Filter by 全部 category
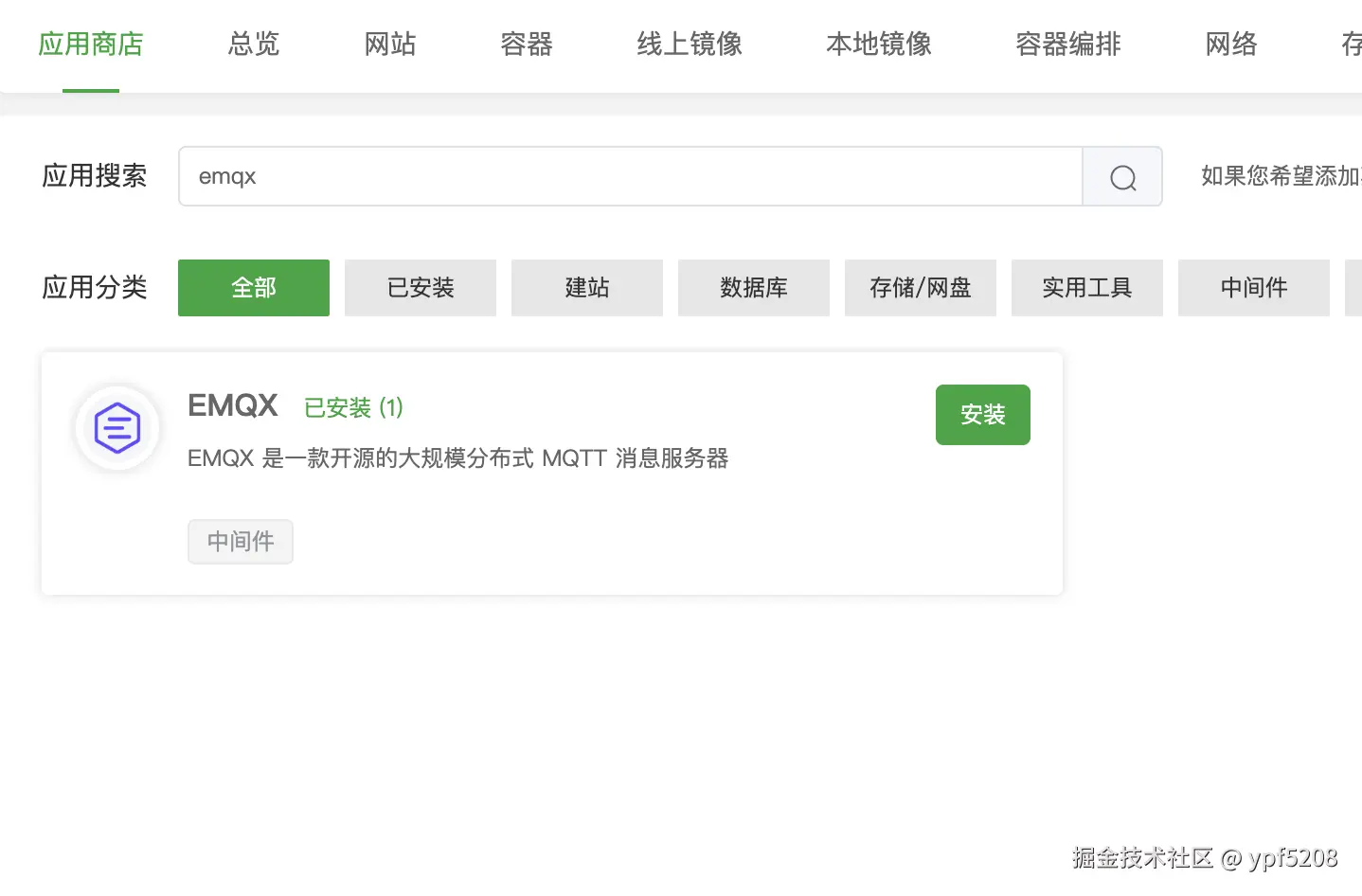1362x896 pixels. [x=254, y=288]
